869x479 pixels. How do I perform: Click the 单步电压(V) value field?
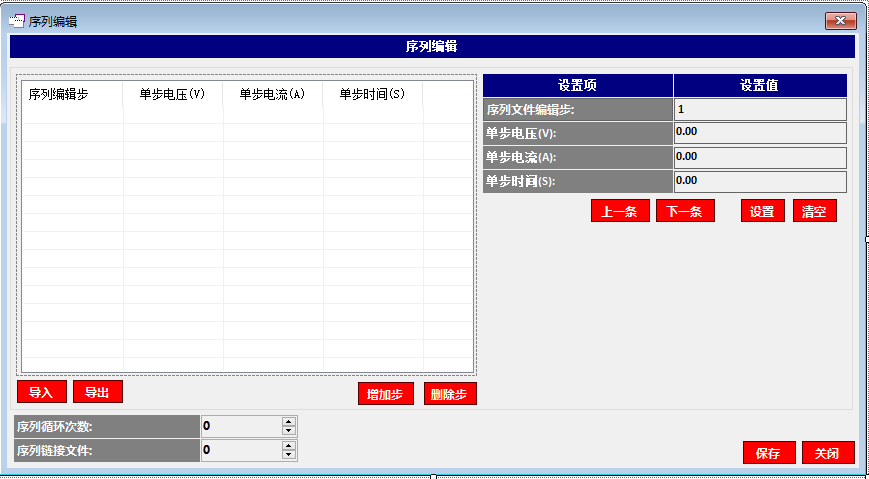[x=760, y=133]
